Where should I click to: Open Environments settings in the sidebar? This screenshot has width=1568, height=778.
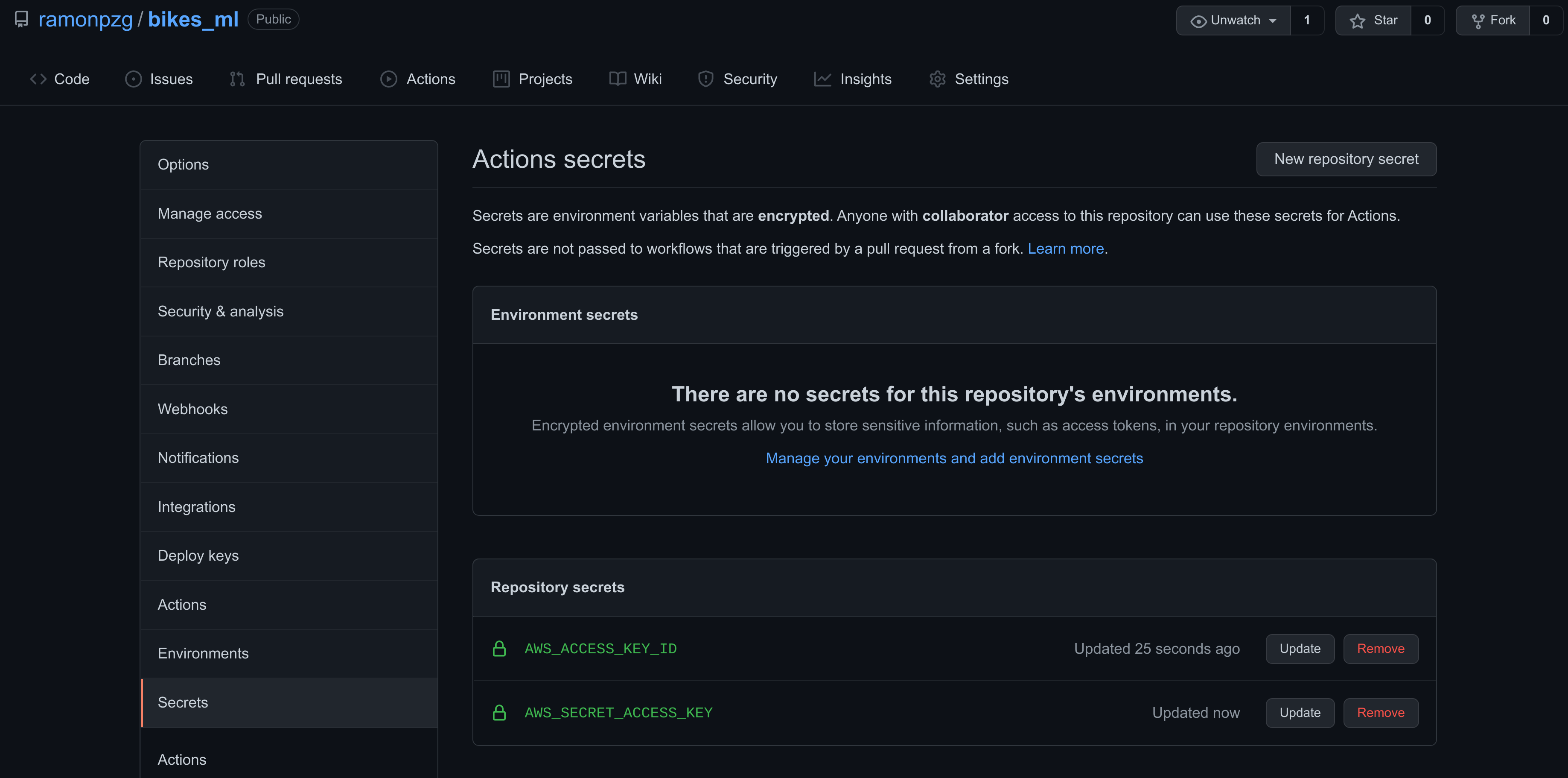(x=289, y=654)
